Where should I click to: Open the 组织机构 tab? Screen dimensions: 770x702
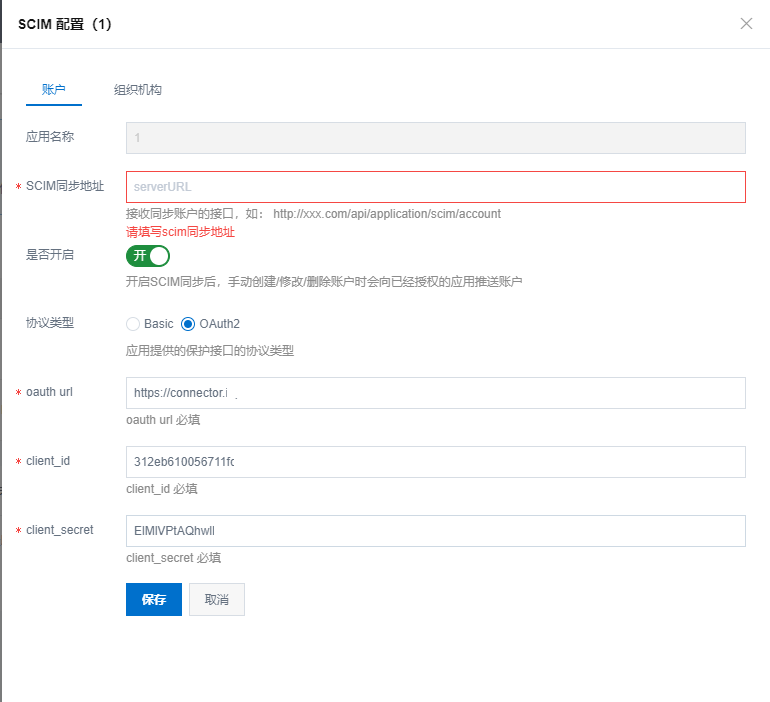point(138,90)
